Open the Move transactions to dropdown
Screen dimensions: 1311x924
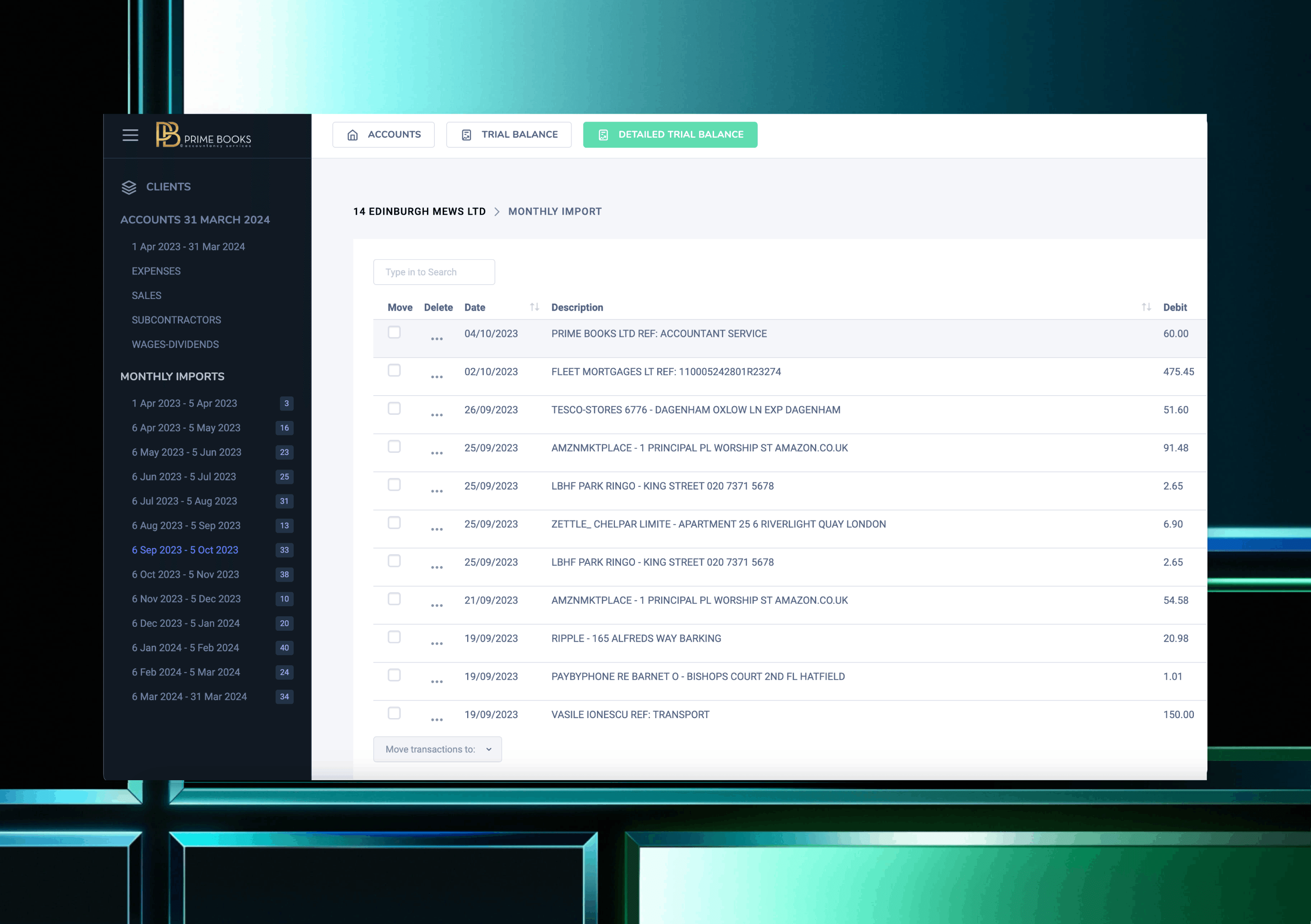point(437,749)
